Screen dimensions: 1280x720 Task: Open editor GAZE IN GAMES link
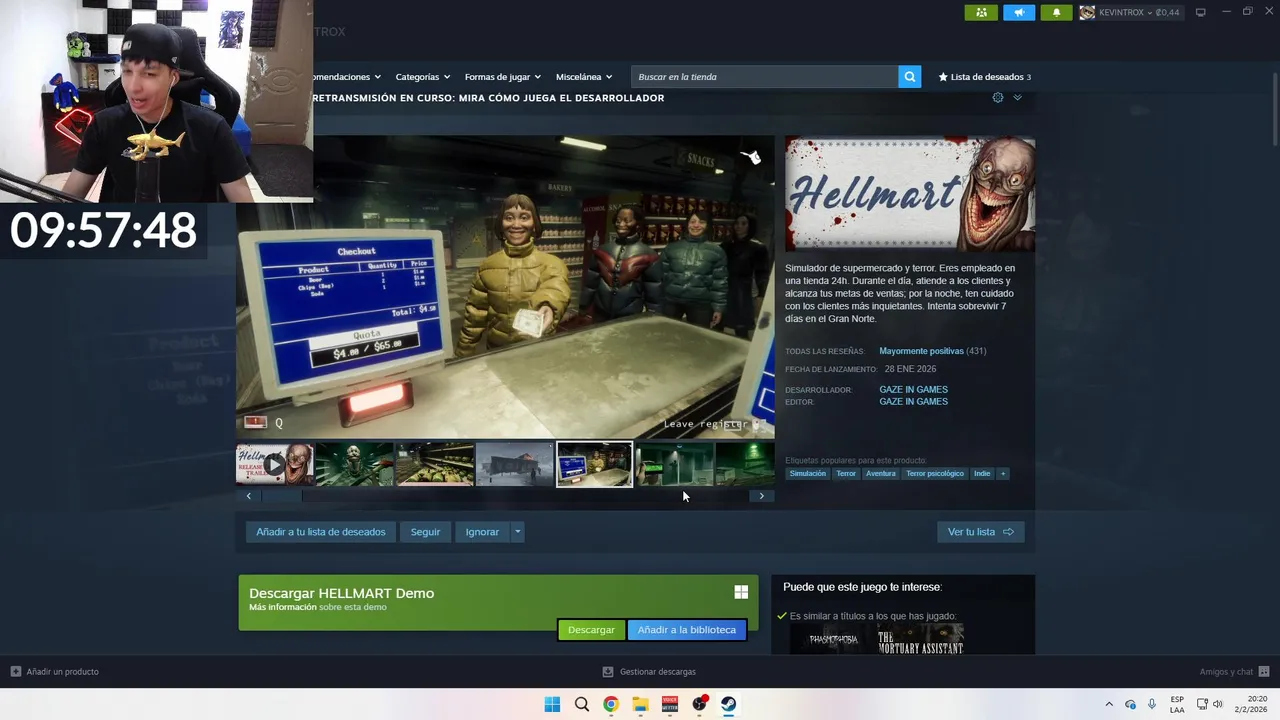point(913,402)
